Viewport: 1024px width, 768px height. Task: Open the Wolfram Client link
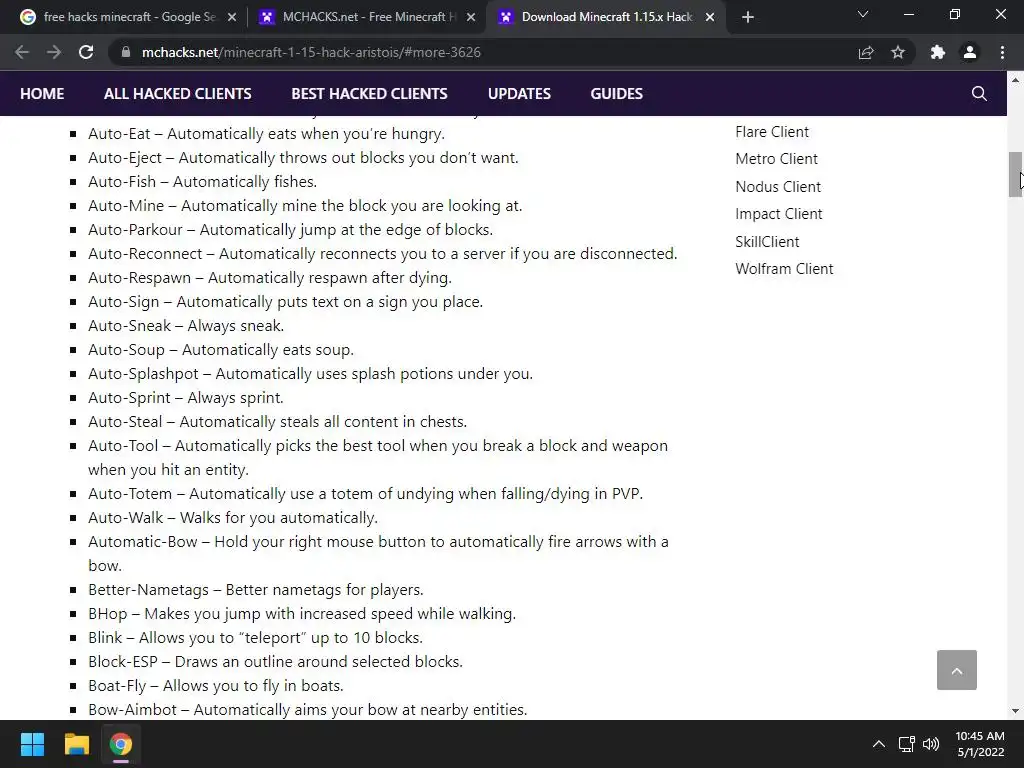coord(784,269)
